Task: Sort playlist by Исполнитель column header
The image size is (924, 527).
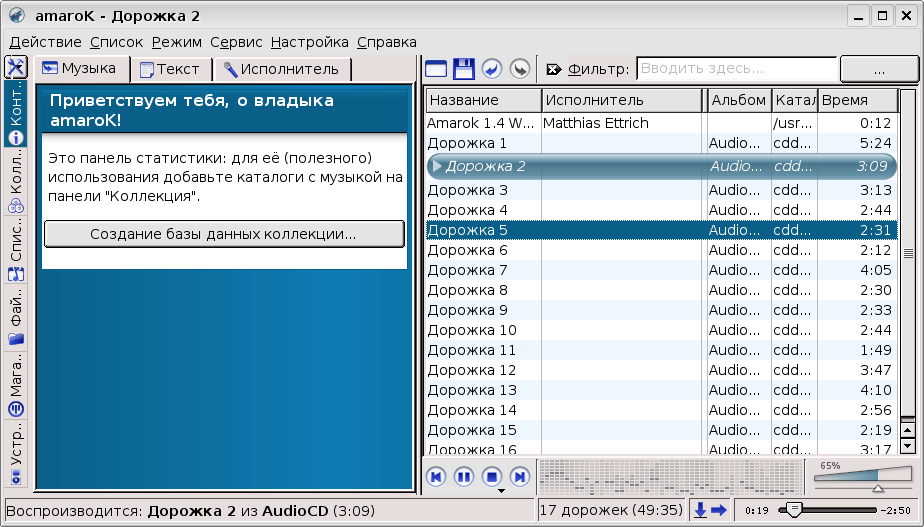Action: (x=622, y=100)
